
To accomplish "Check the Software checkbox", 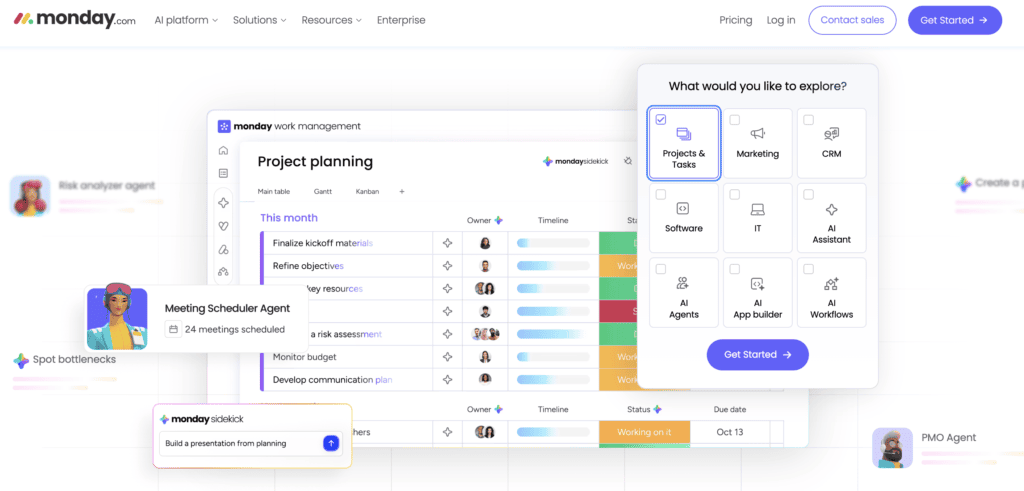I will (661, 195).
